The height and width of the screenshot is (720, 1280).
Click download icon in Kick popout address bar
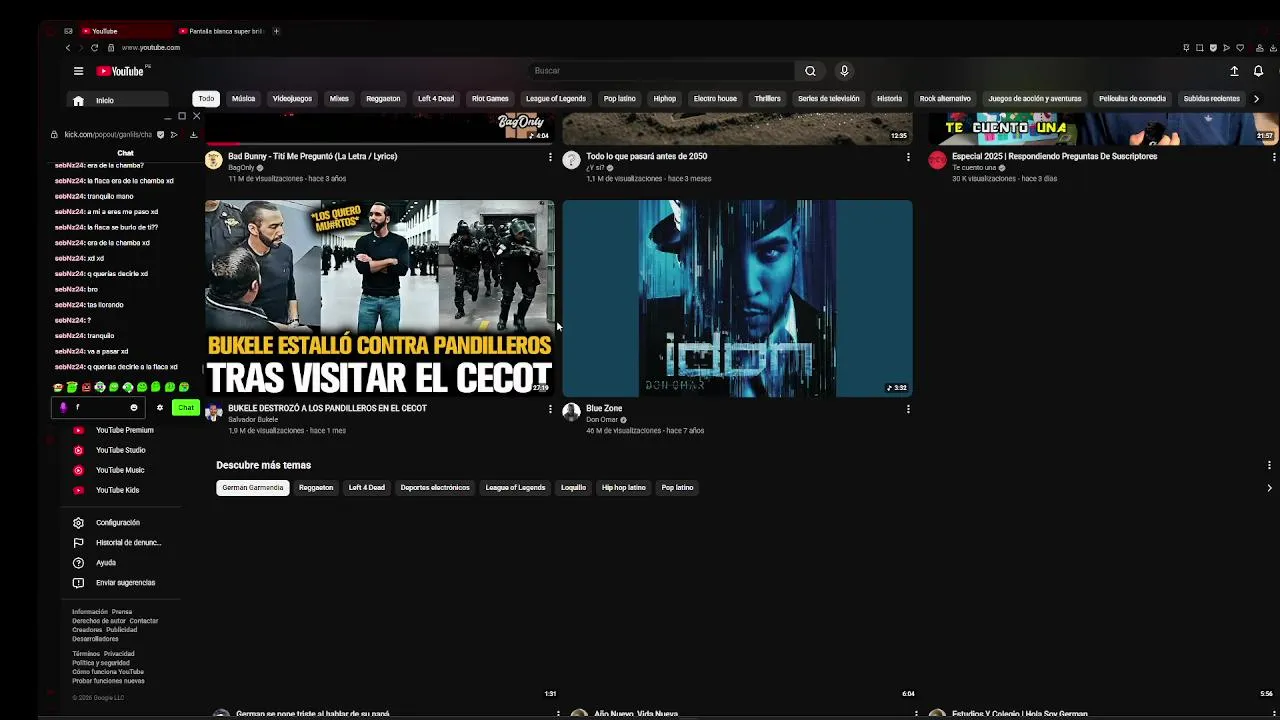pyautogui.click(x=193, y=134)
